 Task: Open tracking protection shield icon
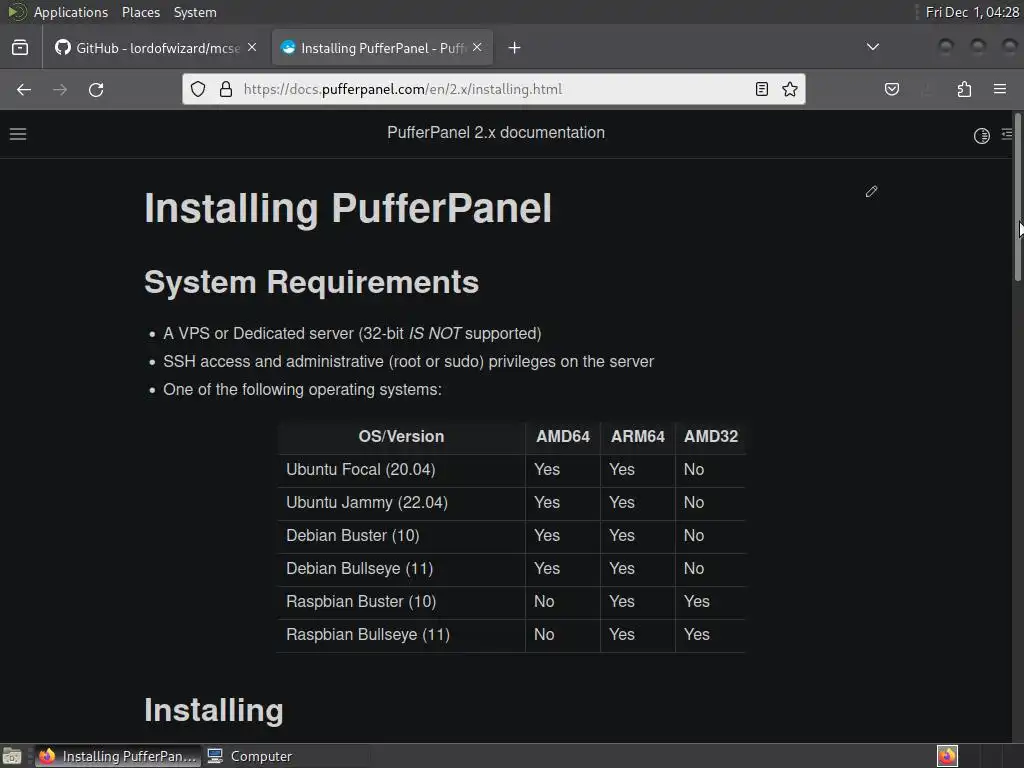(x=198, y=89)
